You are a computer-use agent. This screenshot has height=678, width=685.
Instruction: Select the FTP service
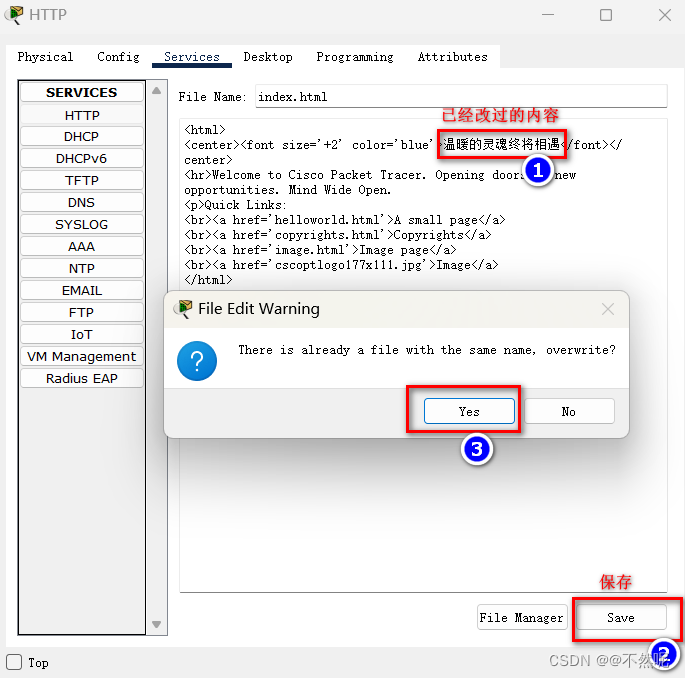point(82,312)
